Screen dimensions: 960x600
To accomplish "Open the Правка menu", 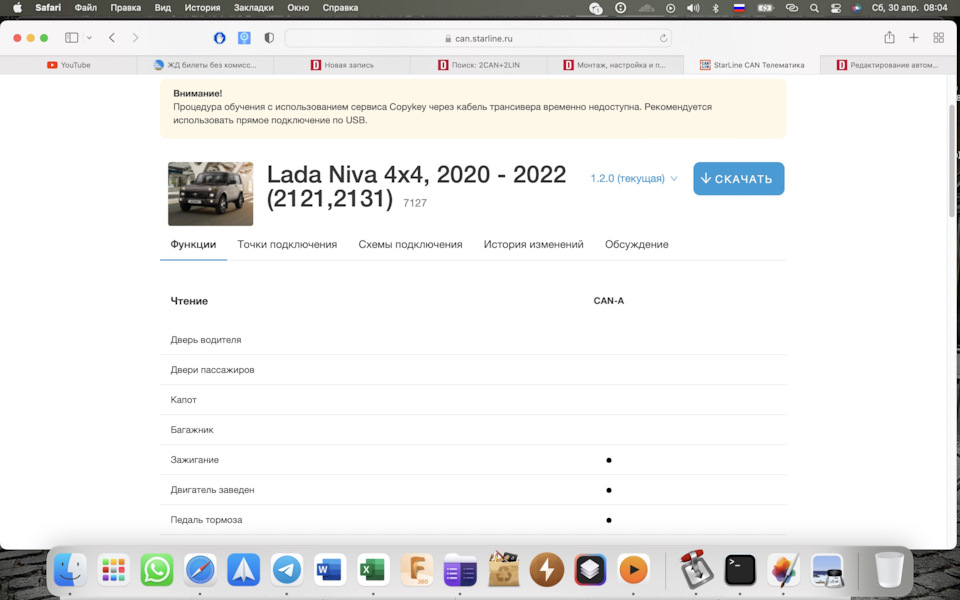I will [x=126, y=8].
